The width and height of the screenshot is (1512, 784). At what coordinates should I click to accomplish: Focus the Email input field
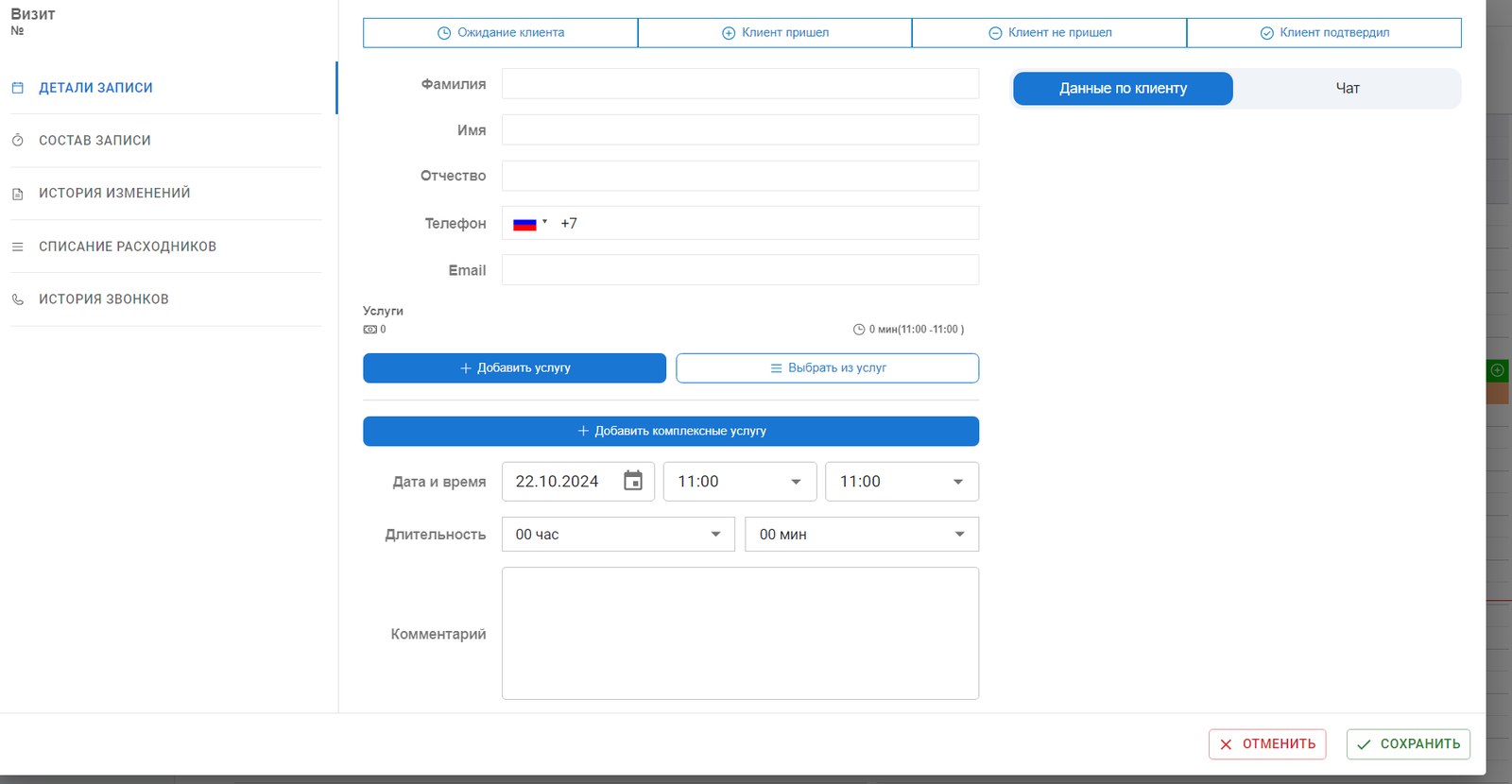pos(740,270)
